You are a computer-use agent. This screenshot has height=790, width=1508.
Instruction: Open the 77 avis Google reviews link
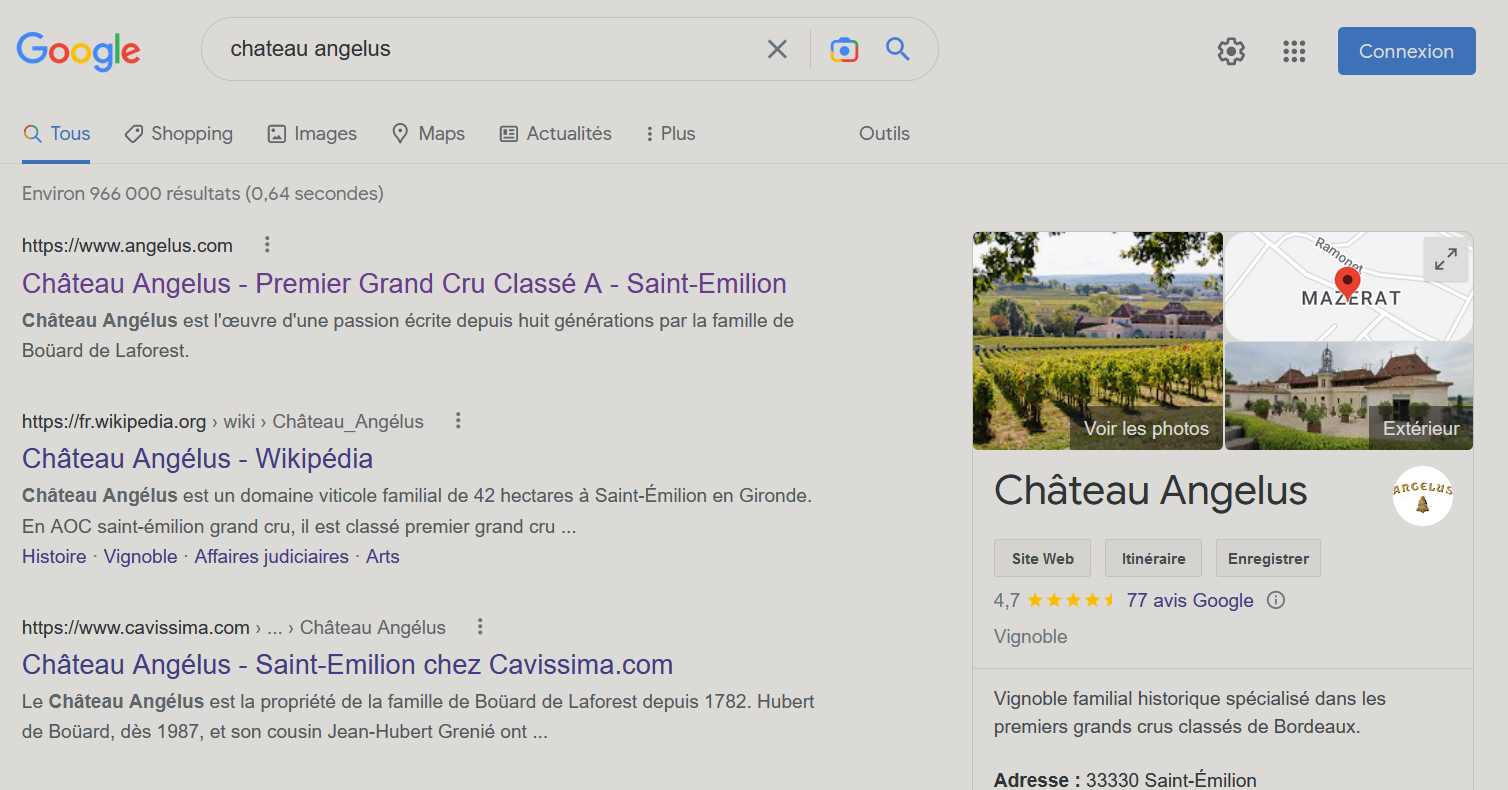pyautogui.click(x=1190, y=601)
